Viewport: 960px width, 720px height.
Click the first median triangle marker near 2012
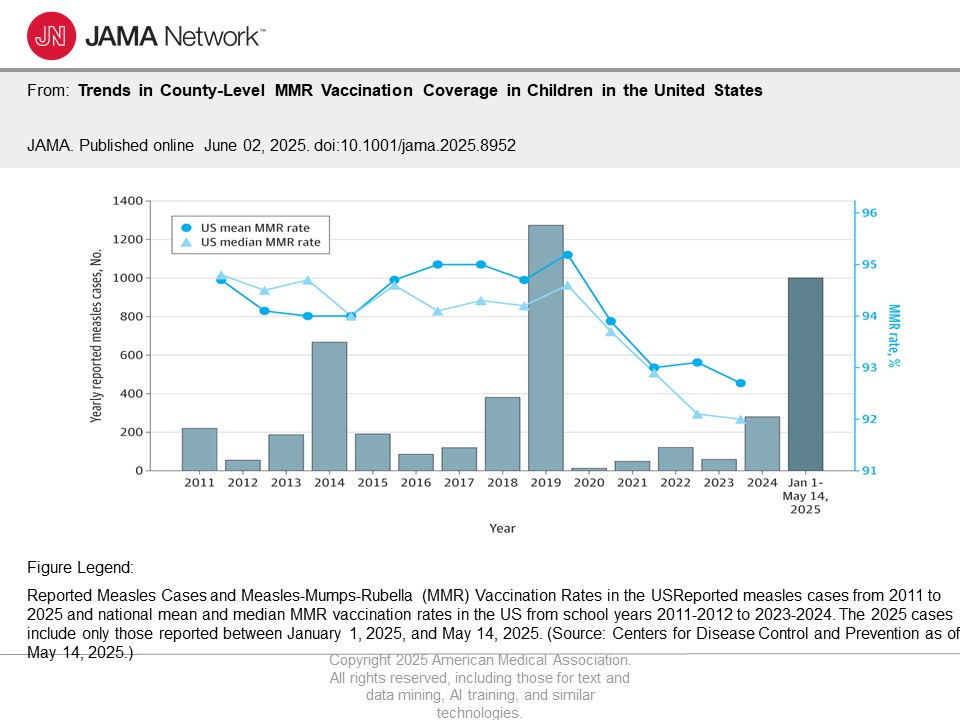pos(221,275)
